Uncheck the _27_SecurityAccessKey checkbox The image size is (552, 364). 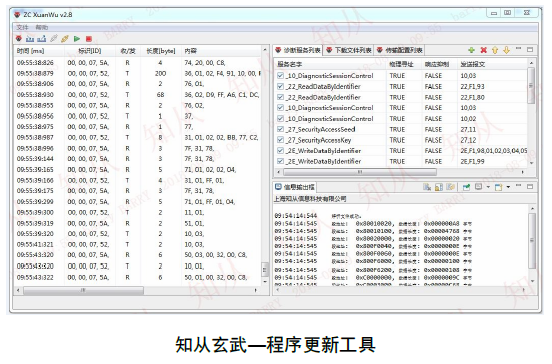point(281,140)
